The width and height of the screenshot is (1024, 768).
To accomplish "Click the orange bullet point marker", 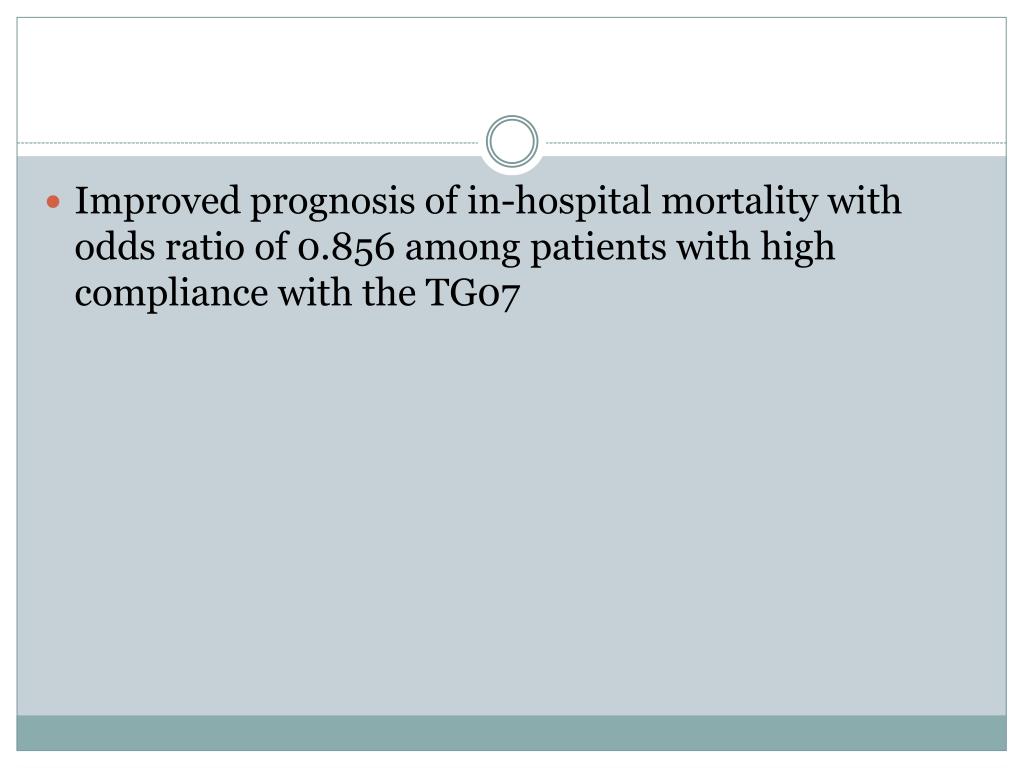I will click(54, 202).
